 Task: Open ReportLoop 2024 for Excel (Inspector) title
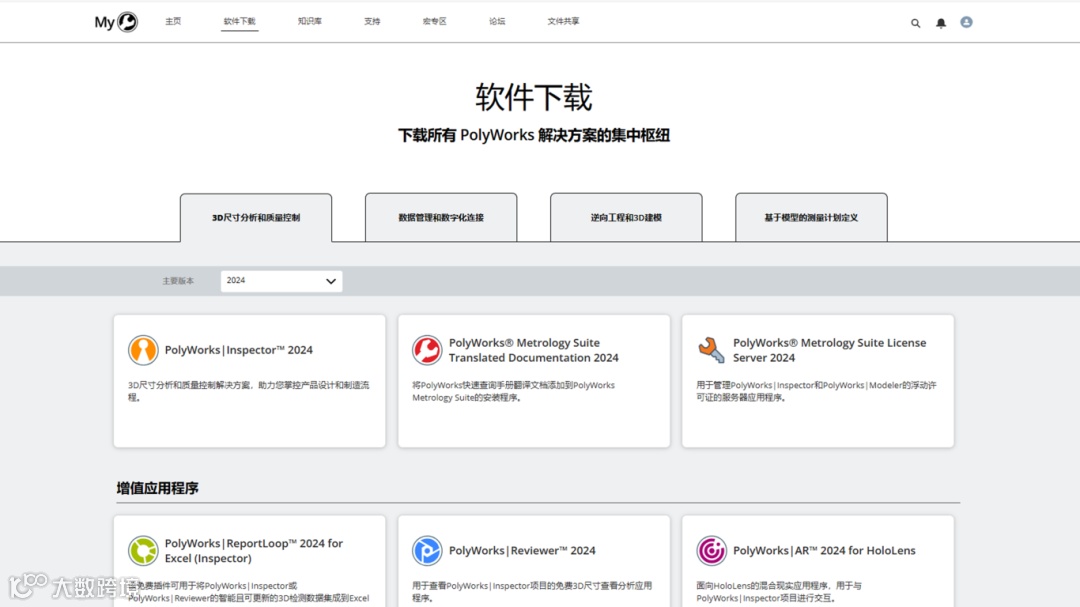coord(253,551)
